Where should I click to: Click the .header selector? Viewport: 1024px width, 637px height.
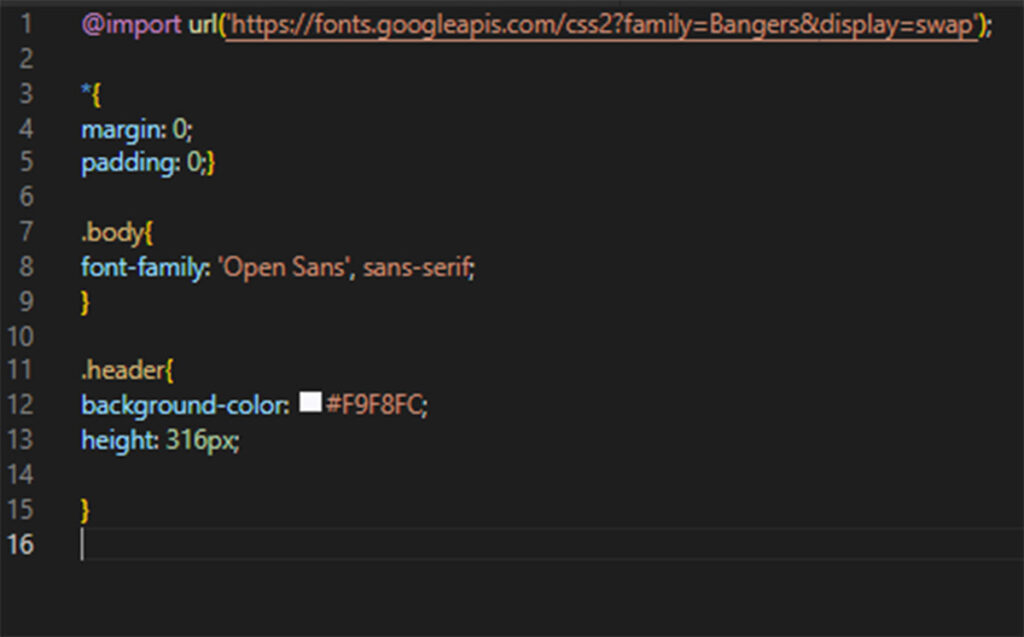[121, 370]
